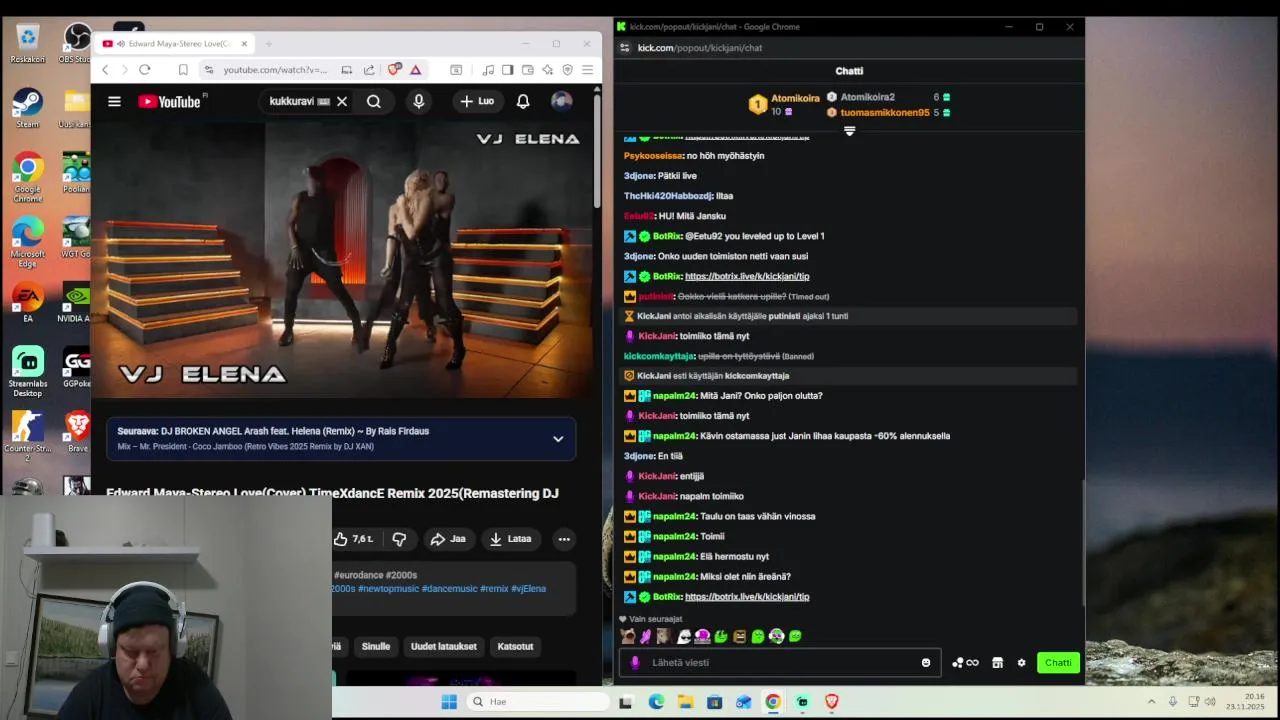The width and height of the screenshot is (1280, 720).
Task: Reload the YouTube page
Action: (145, 69)
